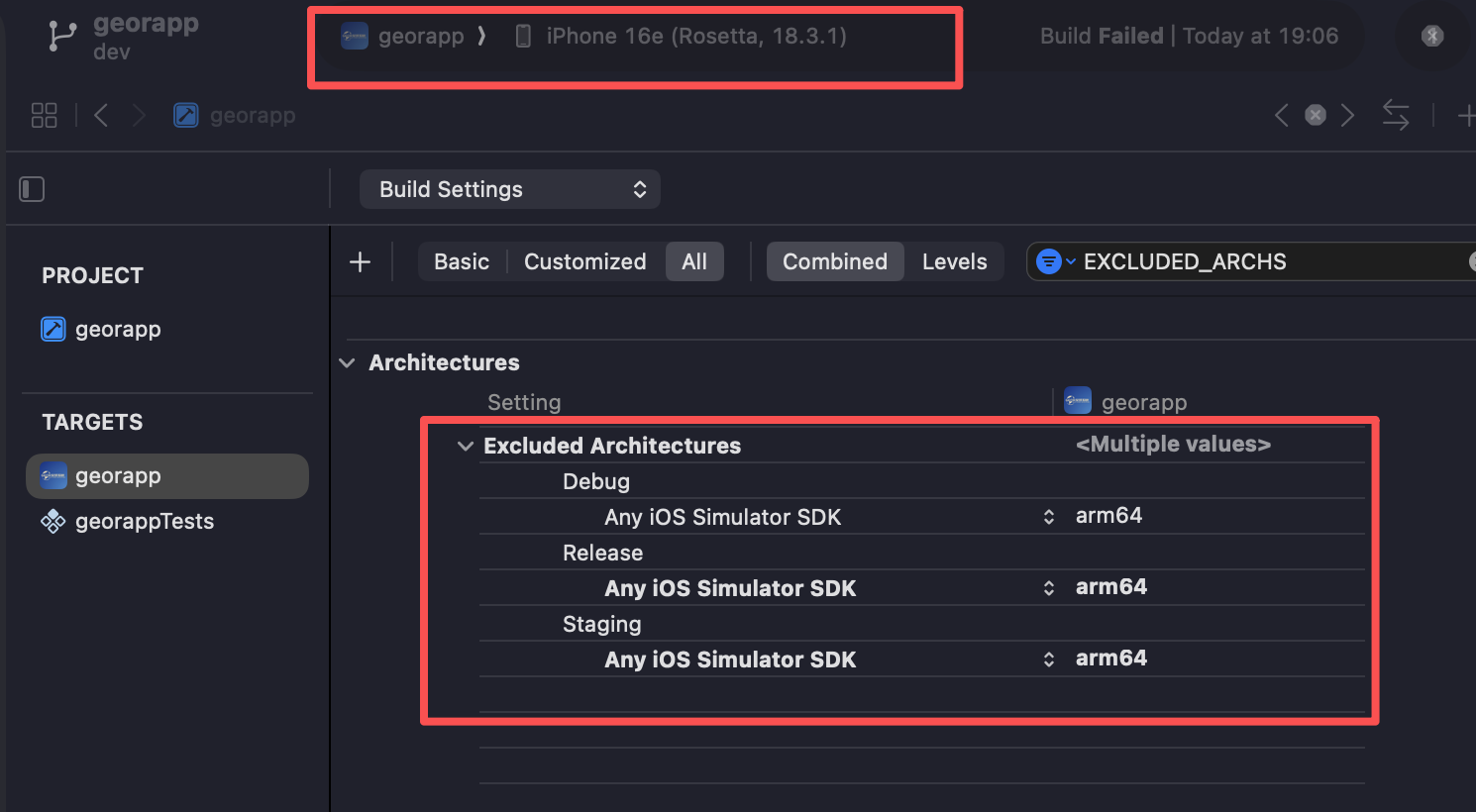Click the add build setting plus icon
This screenshot has width=1476, height=812.
point(361,262)
